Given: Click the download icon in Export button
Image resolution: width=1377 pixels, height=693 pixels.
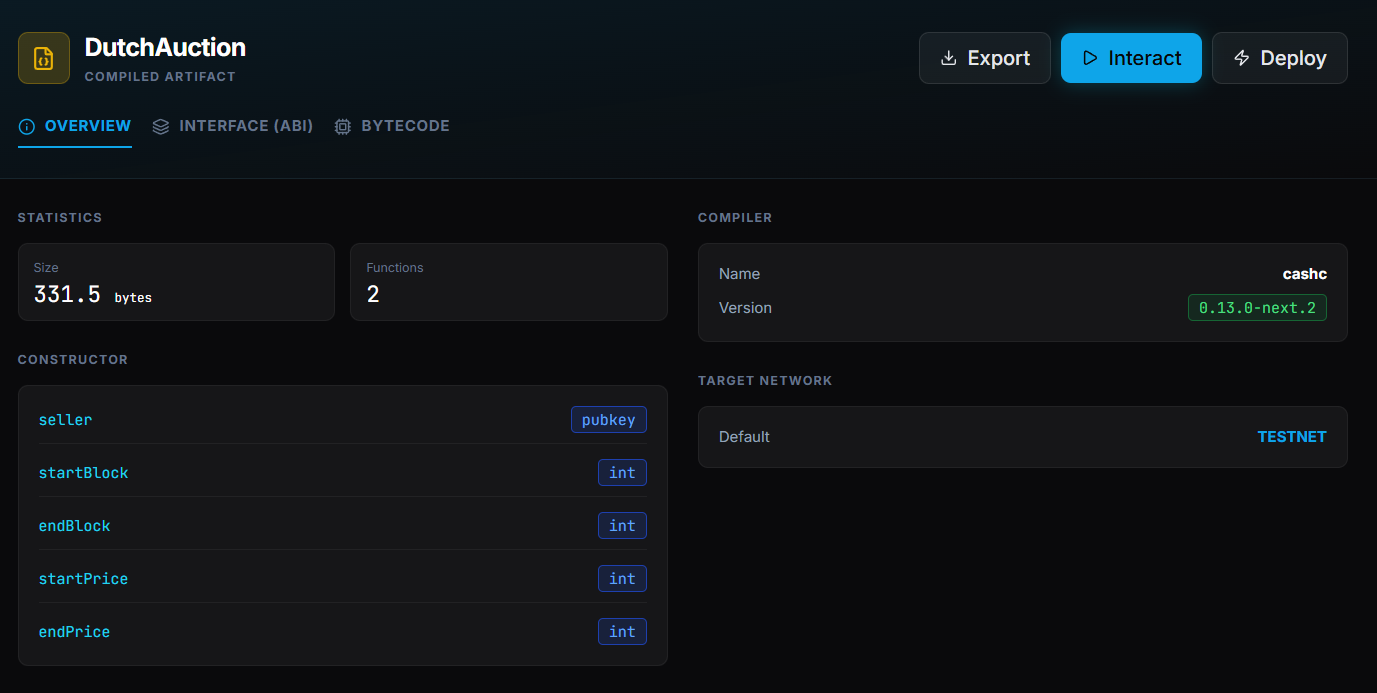Looking at the screenshot, I should coord(949,58).
